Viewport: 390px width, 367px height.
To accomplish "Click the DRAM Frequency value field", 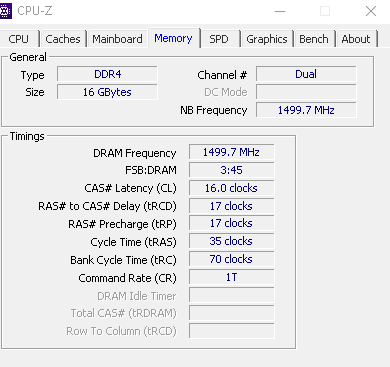I will [x=231, y=152].
